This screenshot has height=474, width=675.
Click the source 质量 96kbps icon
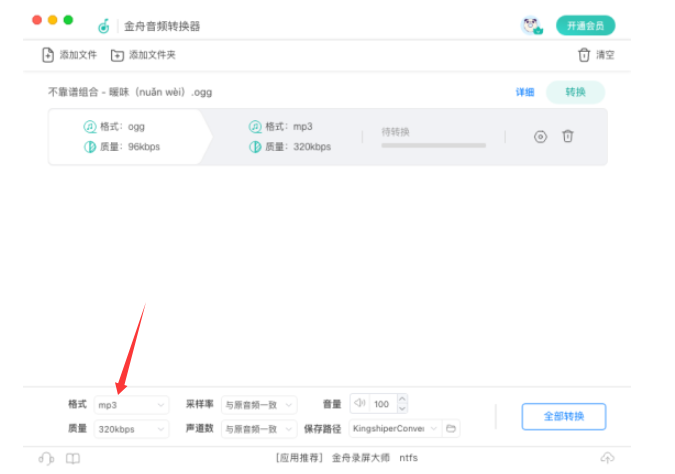[x=90, y=147]
